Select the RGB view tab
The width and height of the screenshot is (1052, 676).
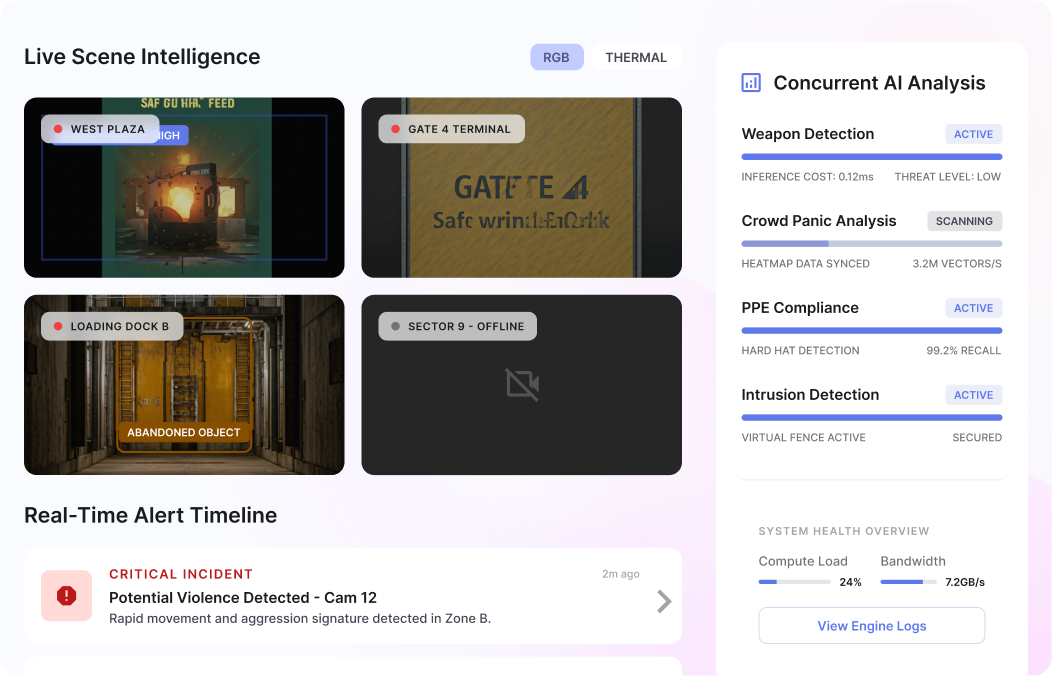click(x=557, y=57)
